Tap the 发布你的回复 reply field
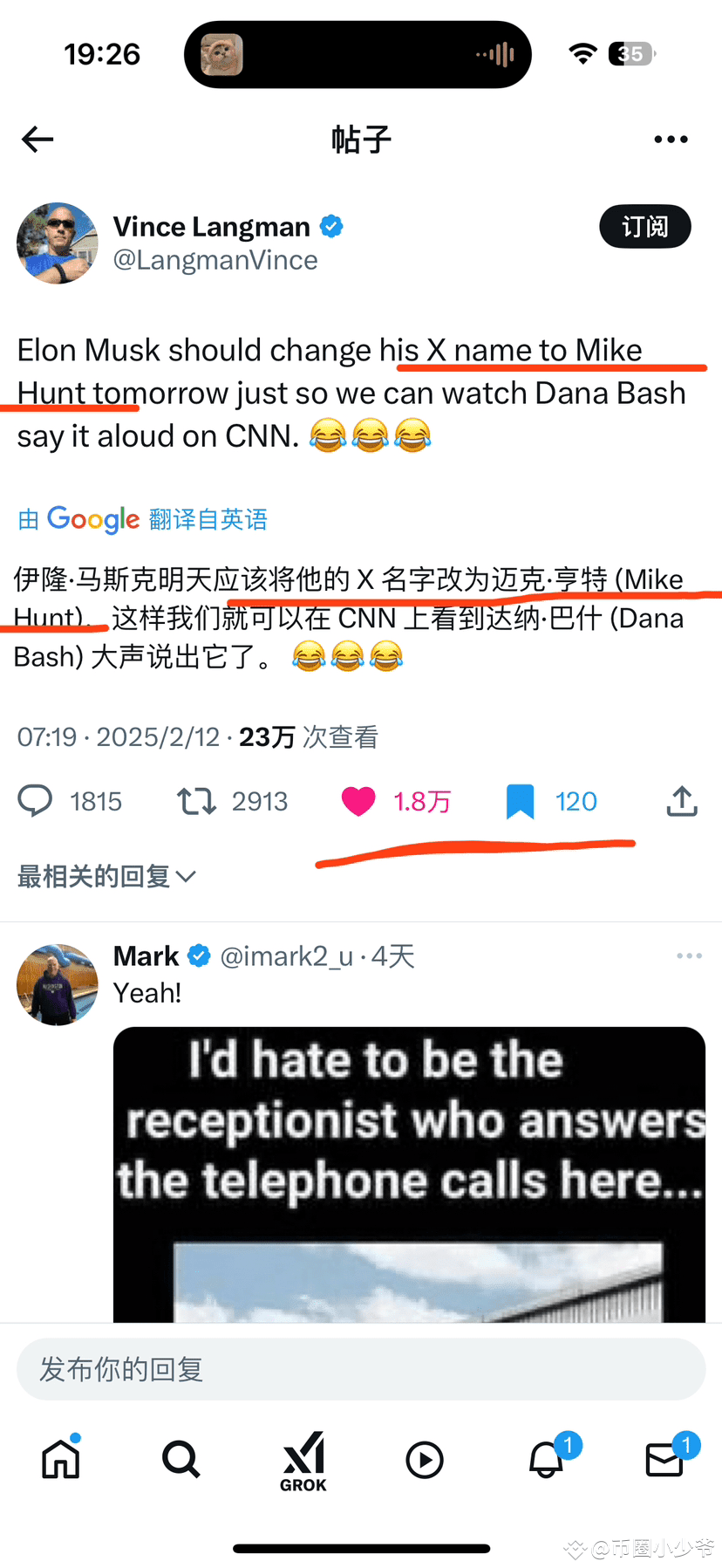 361,1369
